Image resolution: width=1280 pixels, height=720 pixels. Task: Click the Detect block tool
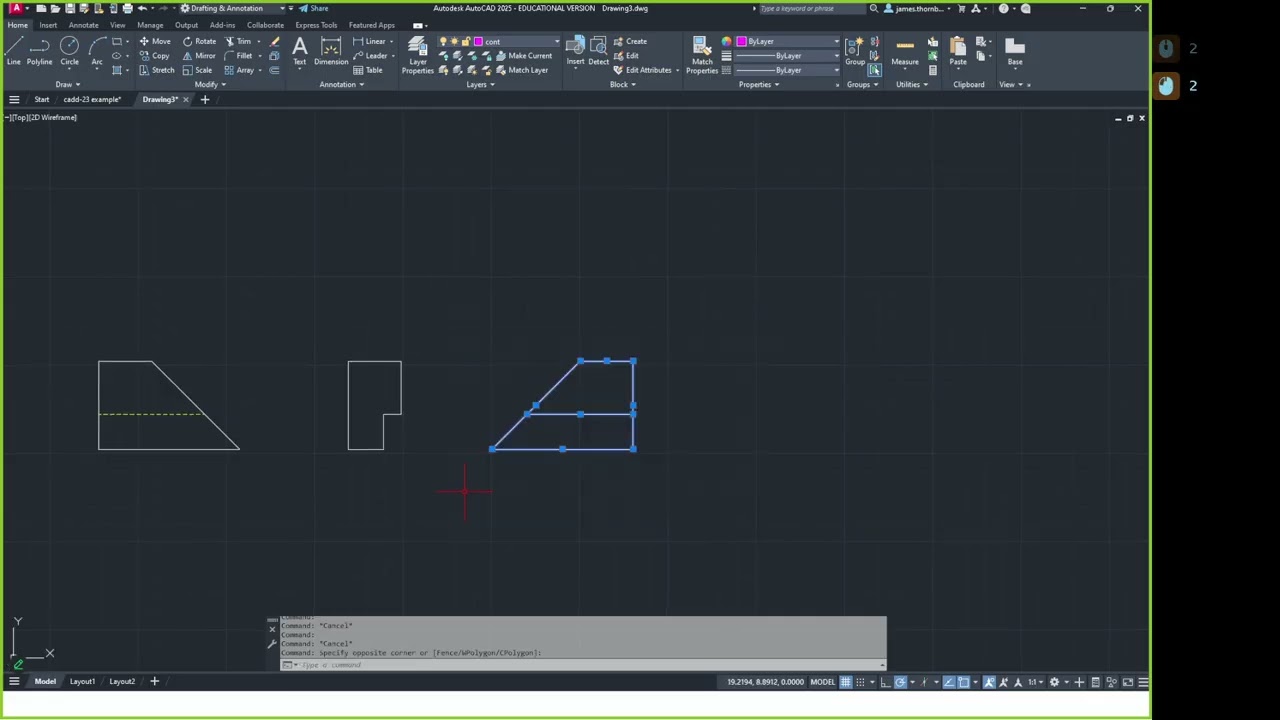click(x=598, y=51)
